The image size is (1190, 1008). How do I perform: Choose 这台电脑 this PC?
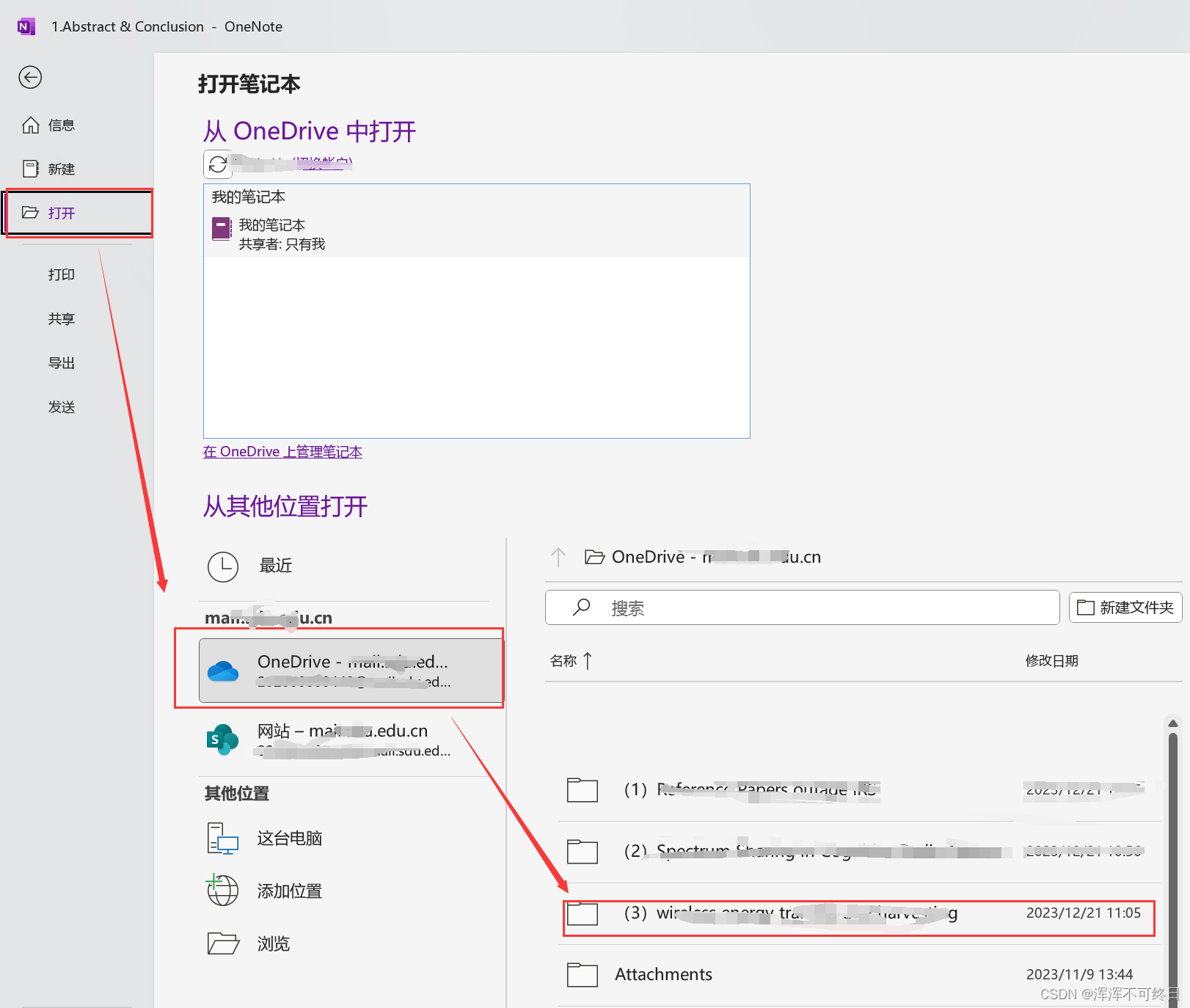click(x=345, y=839)
